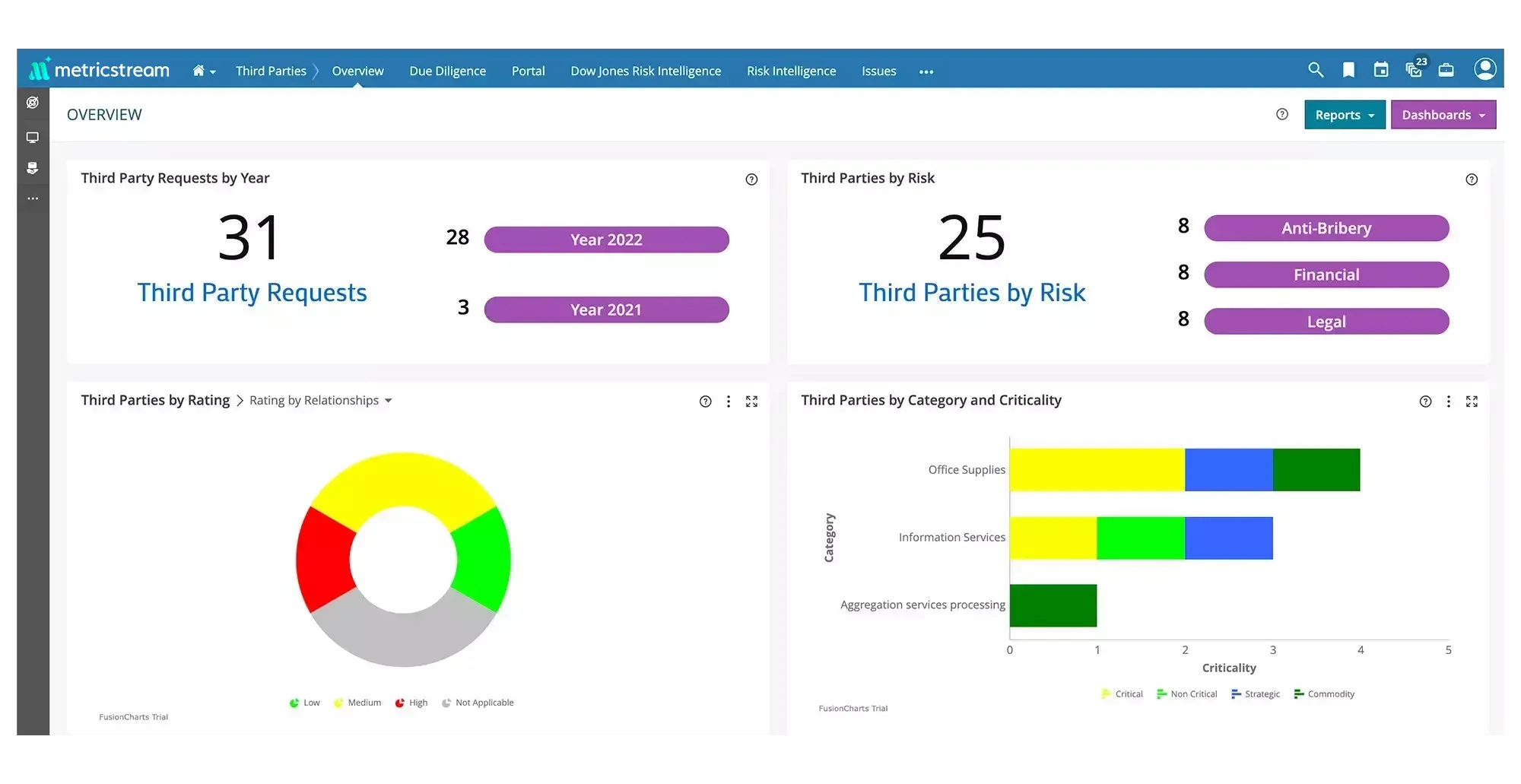1521x784 pixels.
Task: Open the Rating by Relationships selector
Action: (319, 400)
